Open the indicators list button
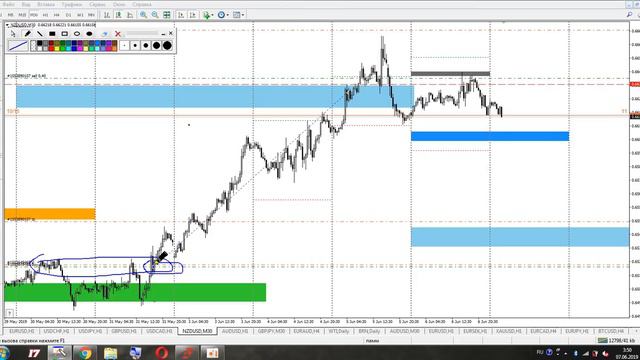The image size is (640, 360). (207, 15)
